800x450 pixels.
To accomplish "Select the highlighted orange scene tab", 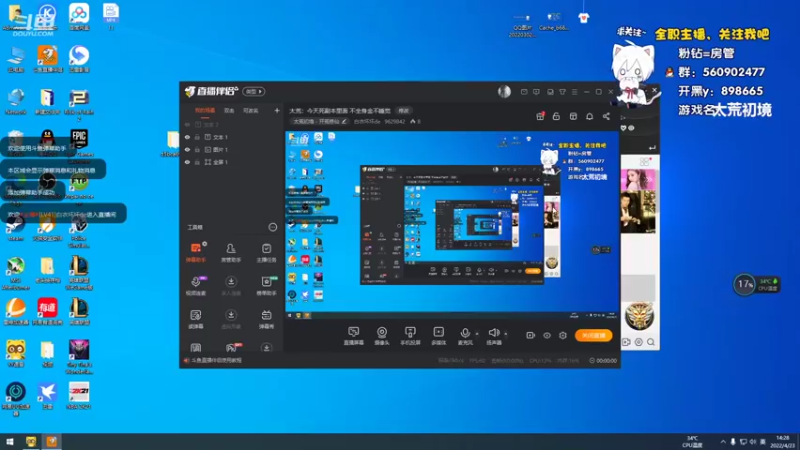I will [205, 110].
